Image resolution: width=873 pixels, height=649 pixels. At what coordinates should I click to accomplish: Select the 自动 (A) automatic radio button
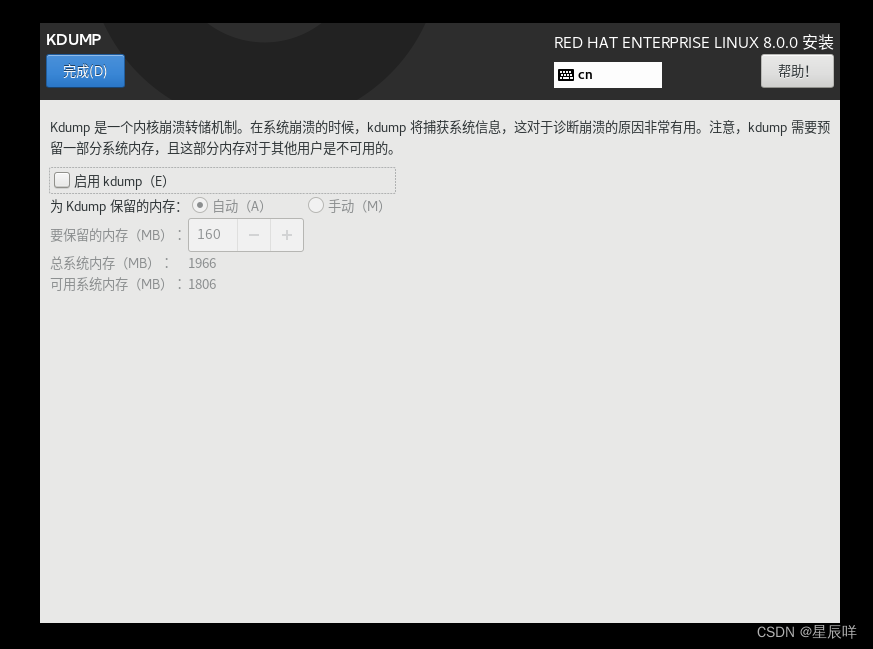coord(200,206)
